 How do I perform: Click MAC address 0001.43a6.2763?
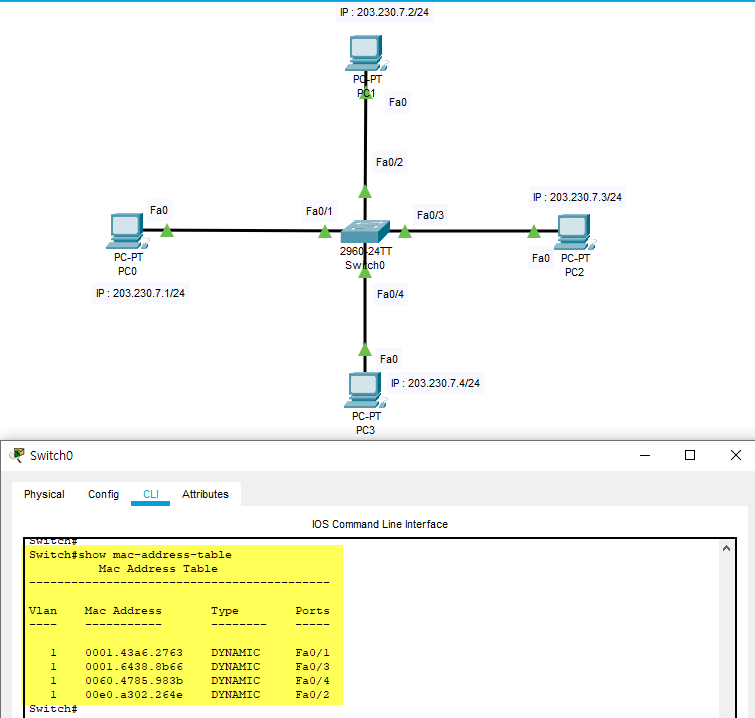tap(134, 653)
